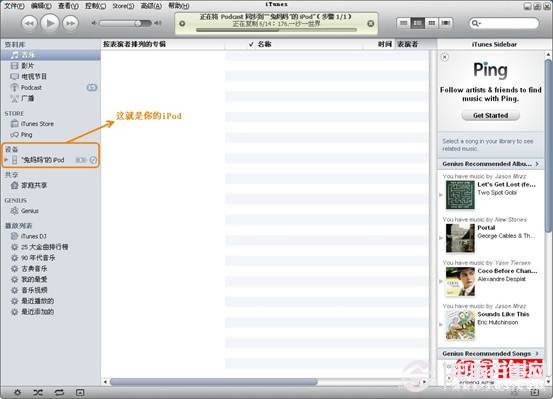The height and width of the screenshot is (399, 553).
Task: Open the 文件(F) menu
Action: point(14,6)
